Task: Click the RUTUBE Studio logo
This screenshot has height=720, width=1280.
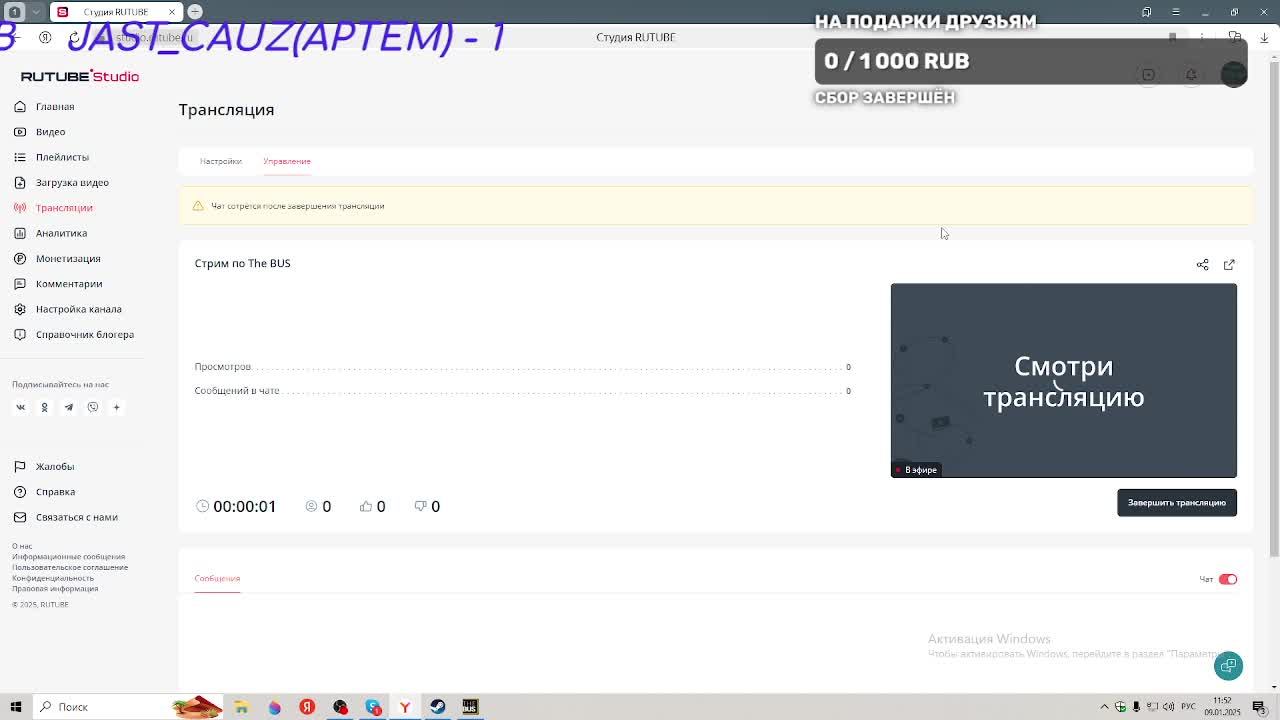Action: 80,76
